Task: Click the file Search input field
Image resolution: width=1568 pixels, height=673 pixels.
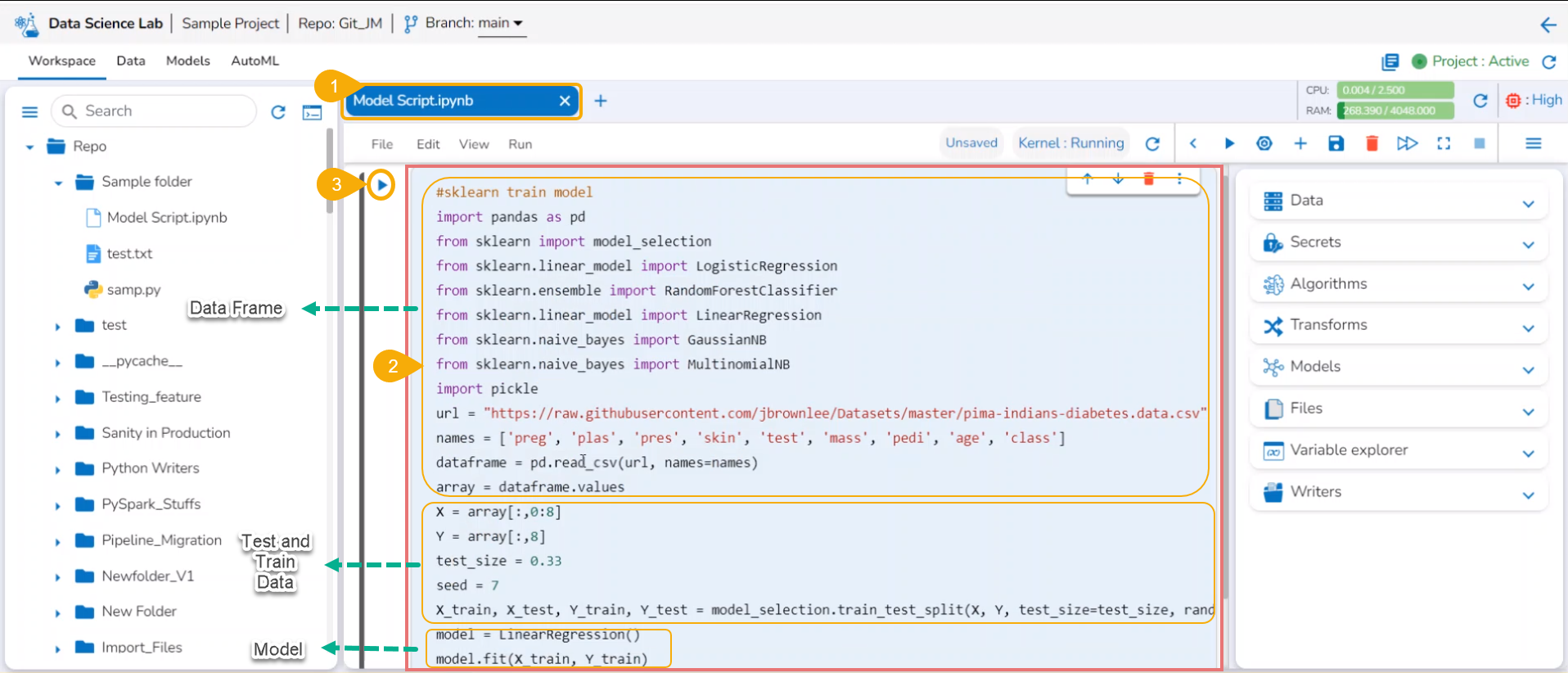Action: (x=164, y=111)
